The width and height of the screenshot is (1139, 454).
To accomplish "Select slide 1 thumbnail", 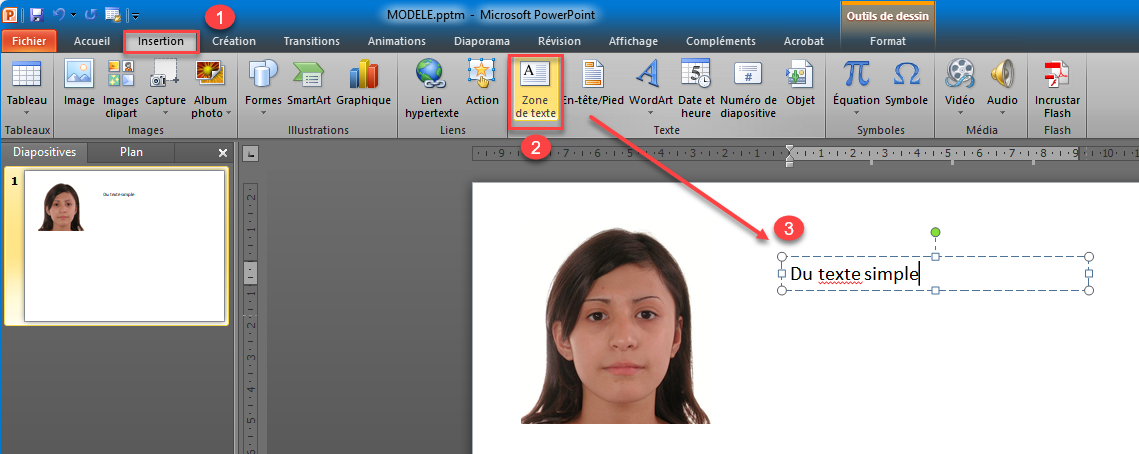I will (x=125, y=246).
